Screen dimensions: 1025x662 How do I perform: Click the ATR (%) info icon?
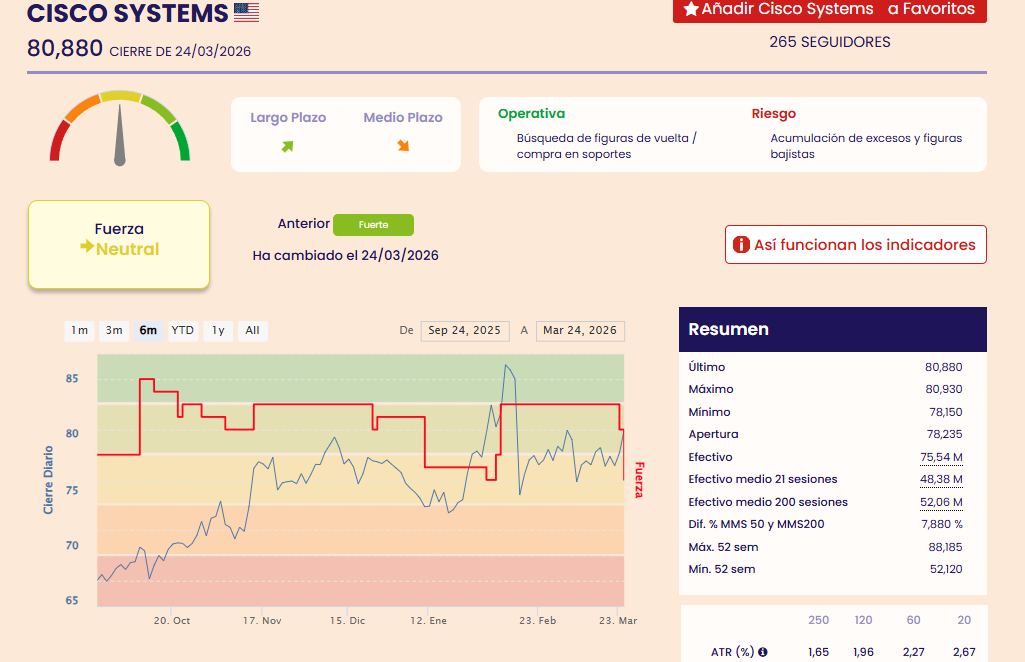tap(763, 652)
